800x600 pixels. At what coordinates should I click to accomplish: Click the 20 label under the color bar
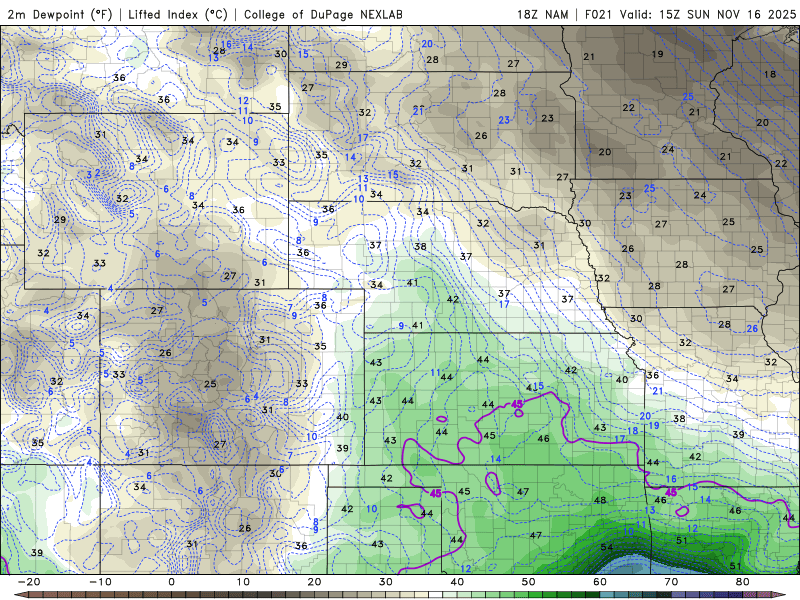tap(314, 582)
